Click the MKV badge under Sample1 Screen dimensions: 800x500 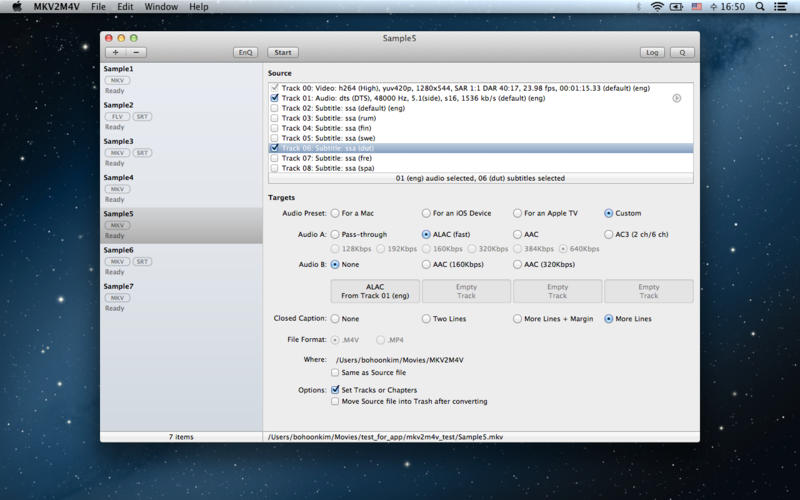click(117, 81)
